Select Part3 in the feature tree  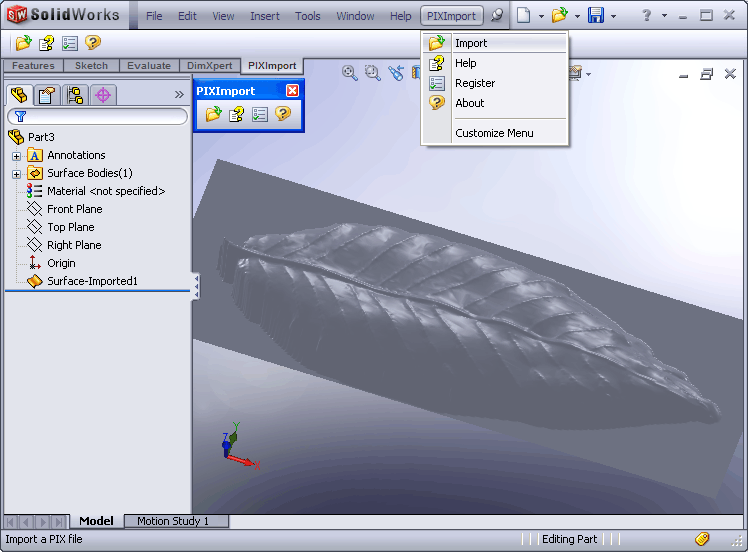click(x=41, y=137)
